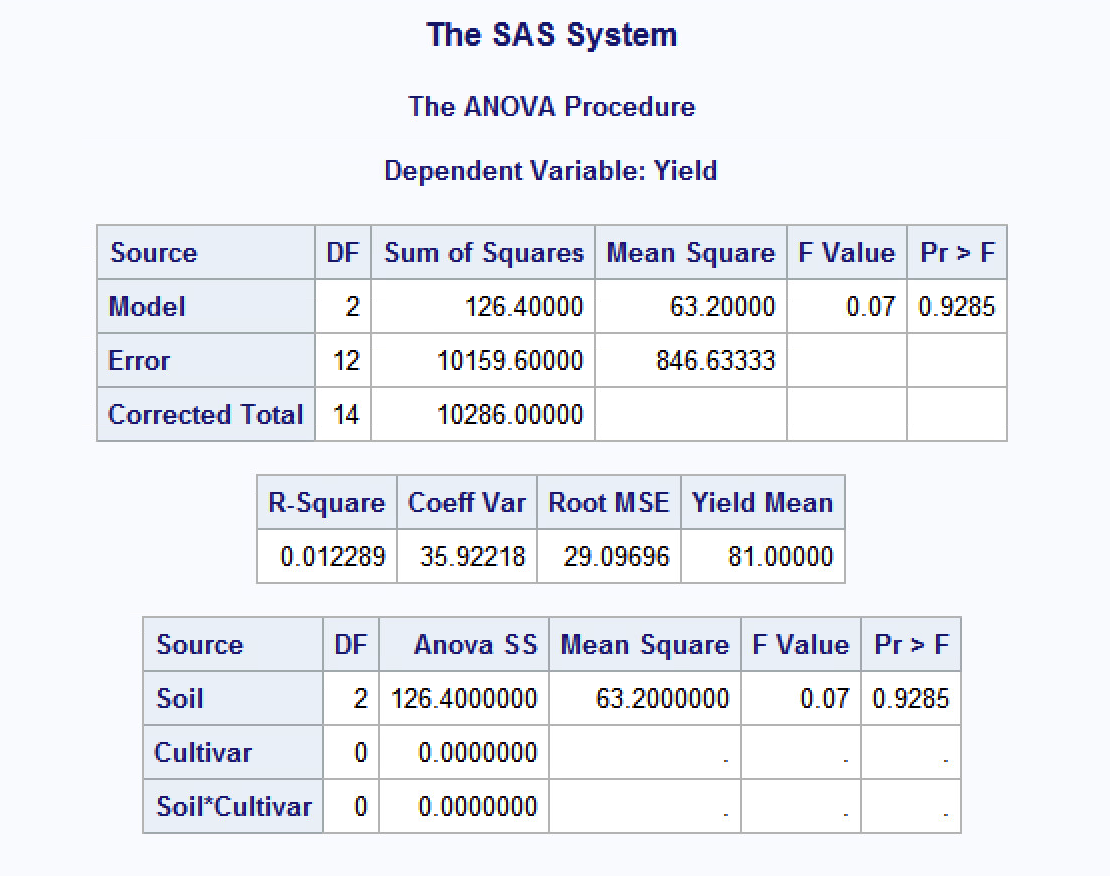The height and width of the screenshot is (876, 1110).
Task: Select the "Yield Mean" column header
Action: (x=762, y=502)
